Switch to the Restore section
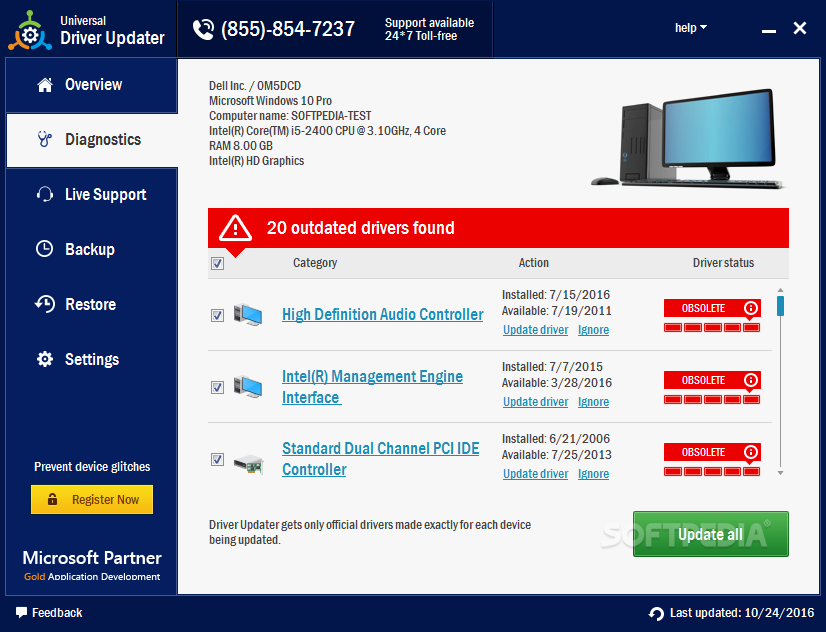Screen dimensions: 826x632 (92, 304)
